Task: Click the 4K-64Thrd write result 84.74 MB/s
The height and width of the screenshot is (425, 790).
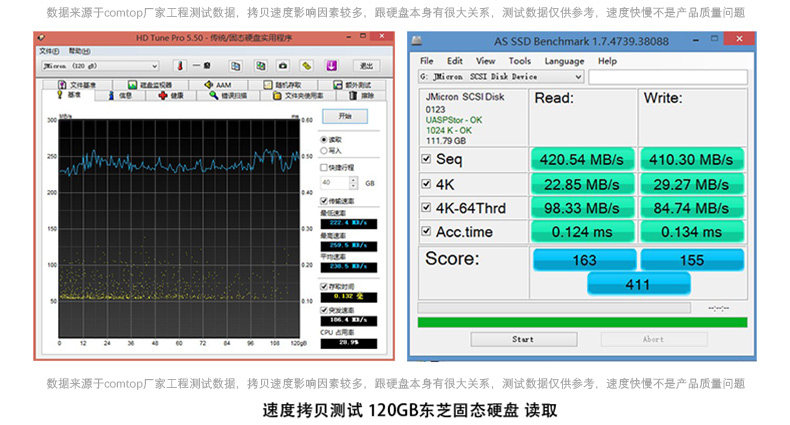Action: [691, 208]
